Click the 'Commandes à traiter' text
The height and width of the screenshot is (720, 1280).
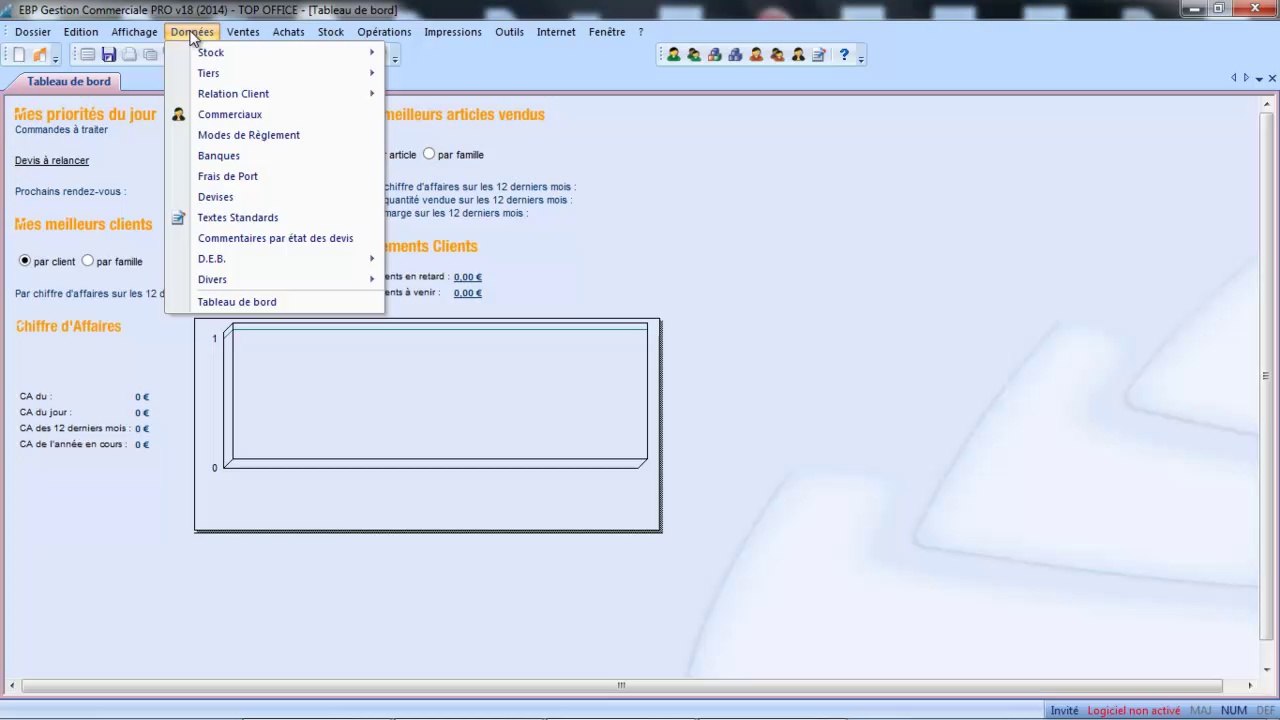click(61, 130)
